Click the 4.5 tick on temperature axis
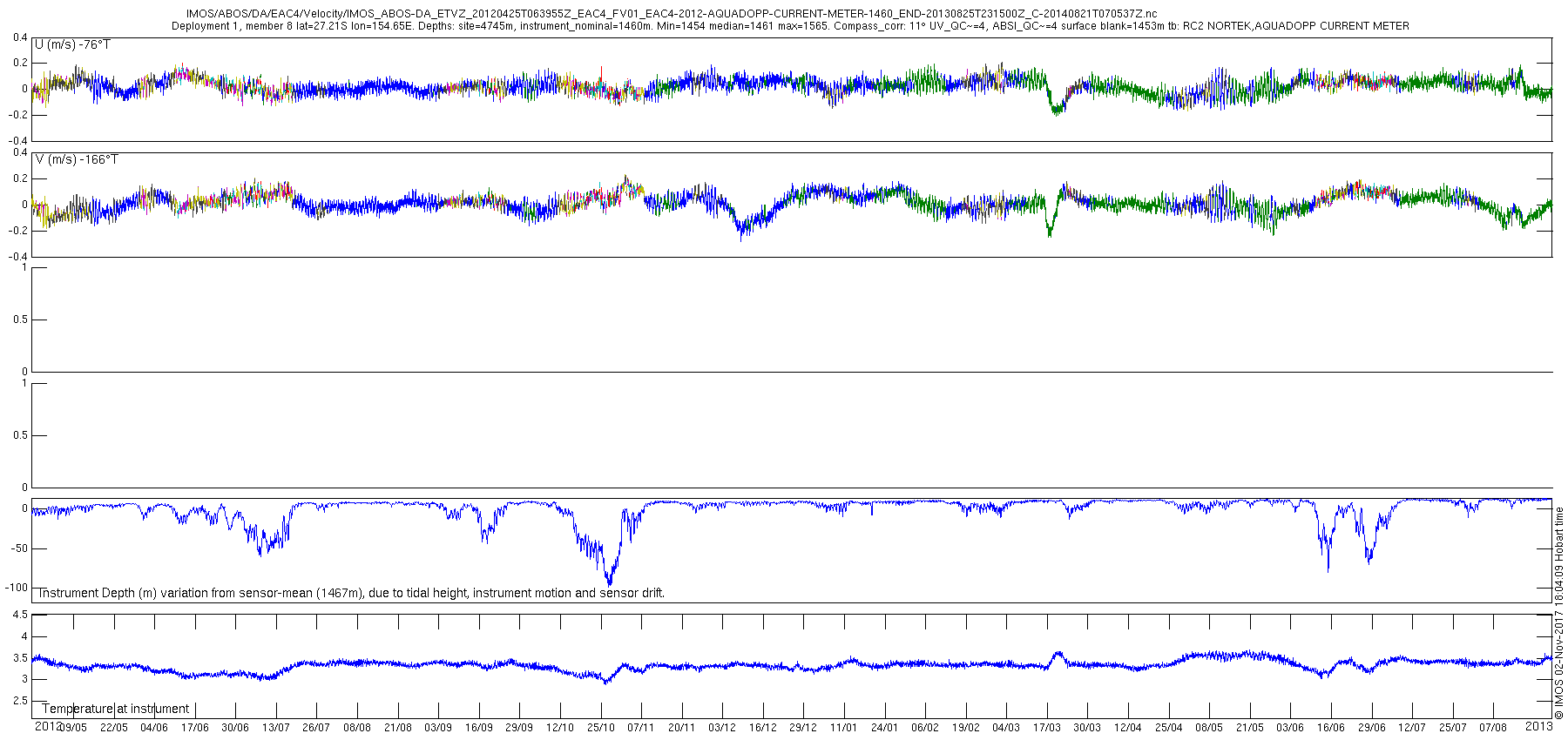This screenshot has height=740, width=1568. (x=20, y=616)
